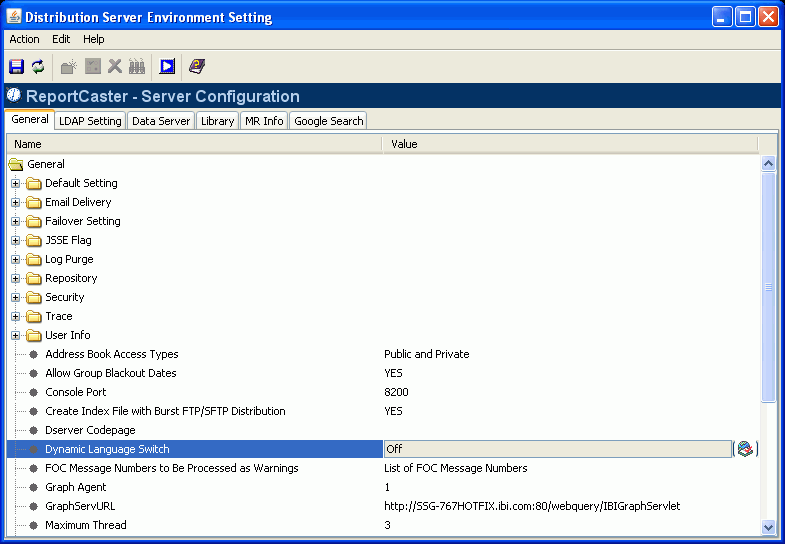Click the IBIGraphServlet URL value
The width and height of the screenshot is (785, 544).
532,506
